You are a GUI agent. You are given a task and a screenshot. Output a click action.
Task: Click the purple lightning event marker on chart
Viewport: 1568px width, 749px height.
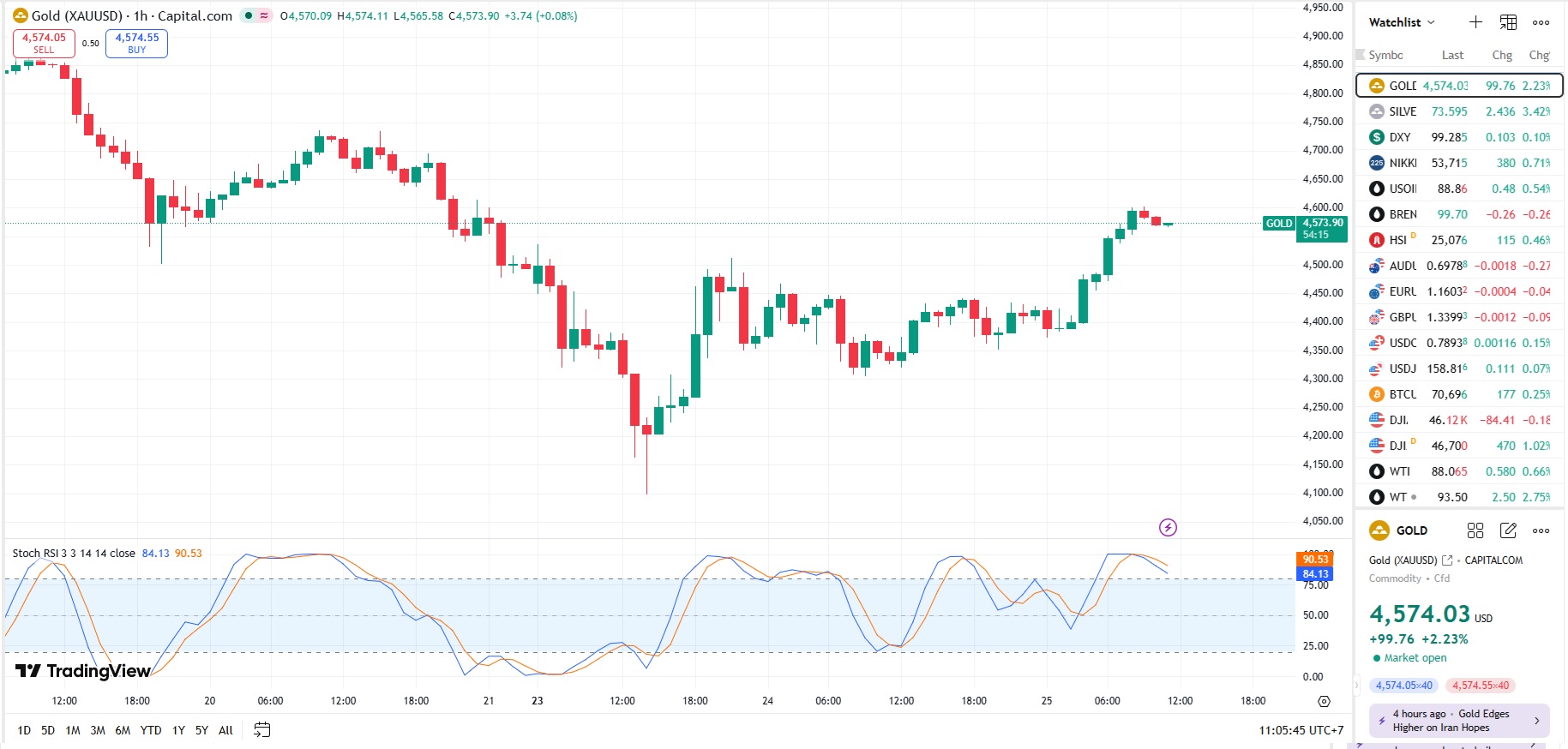(1168, 527)
